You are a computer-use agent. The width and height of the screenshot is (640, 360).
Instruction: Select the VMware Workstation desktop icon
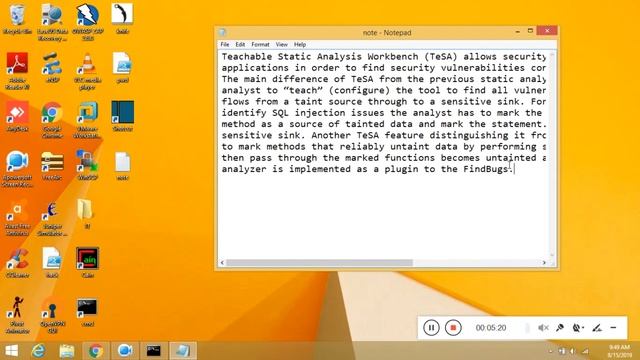[x=87, y=120]
